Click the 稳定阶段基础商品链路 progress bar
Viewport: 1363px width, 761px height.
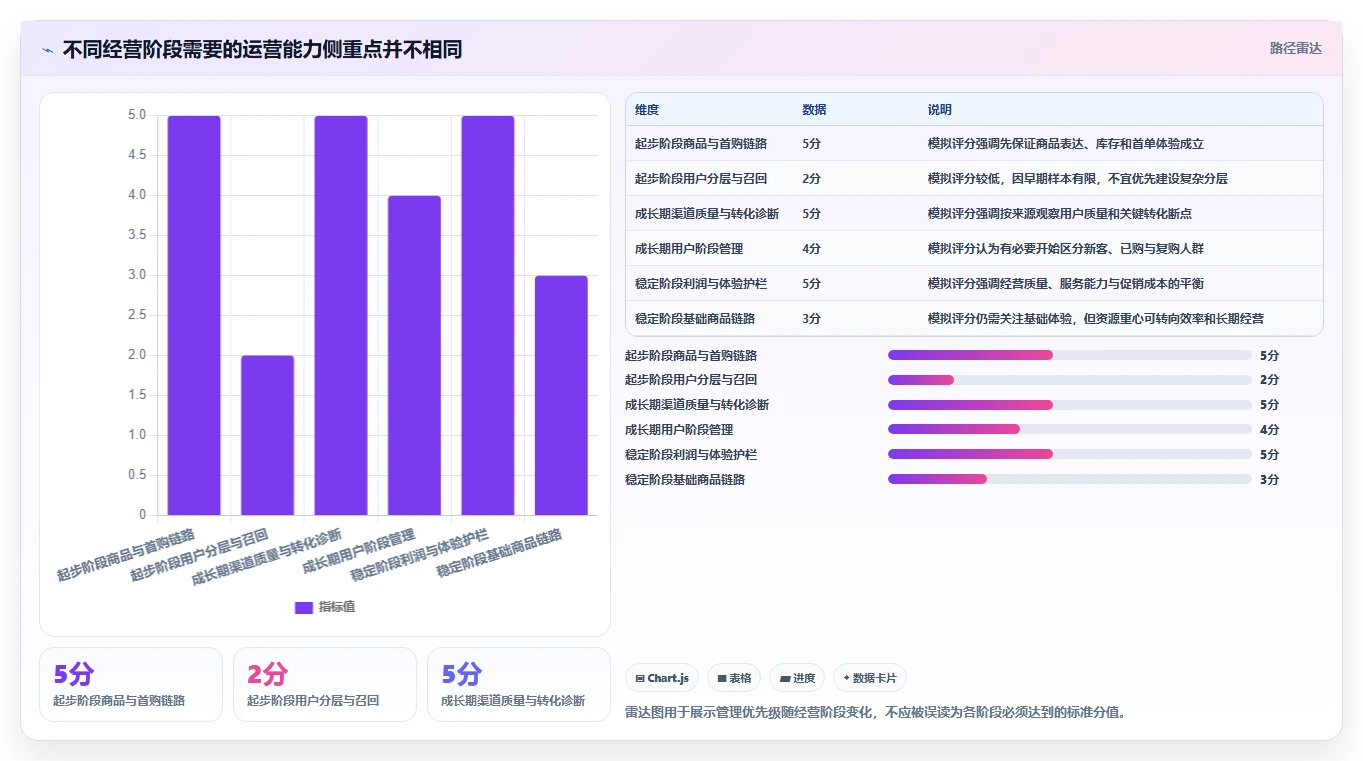click(1070, 479)
